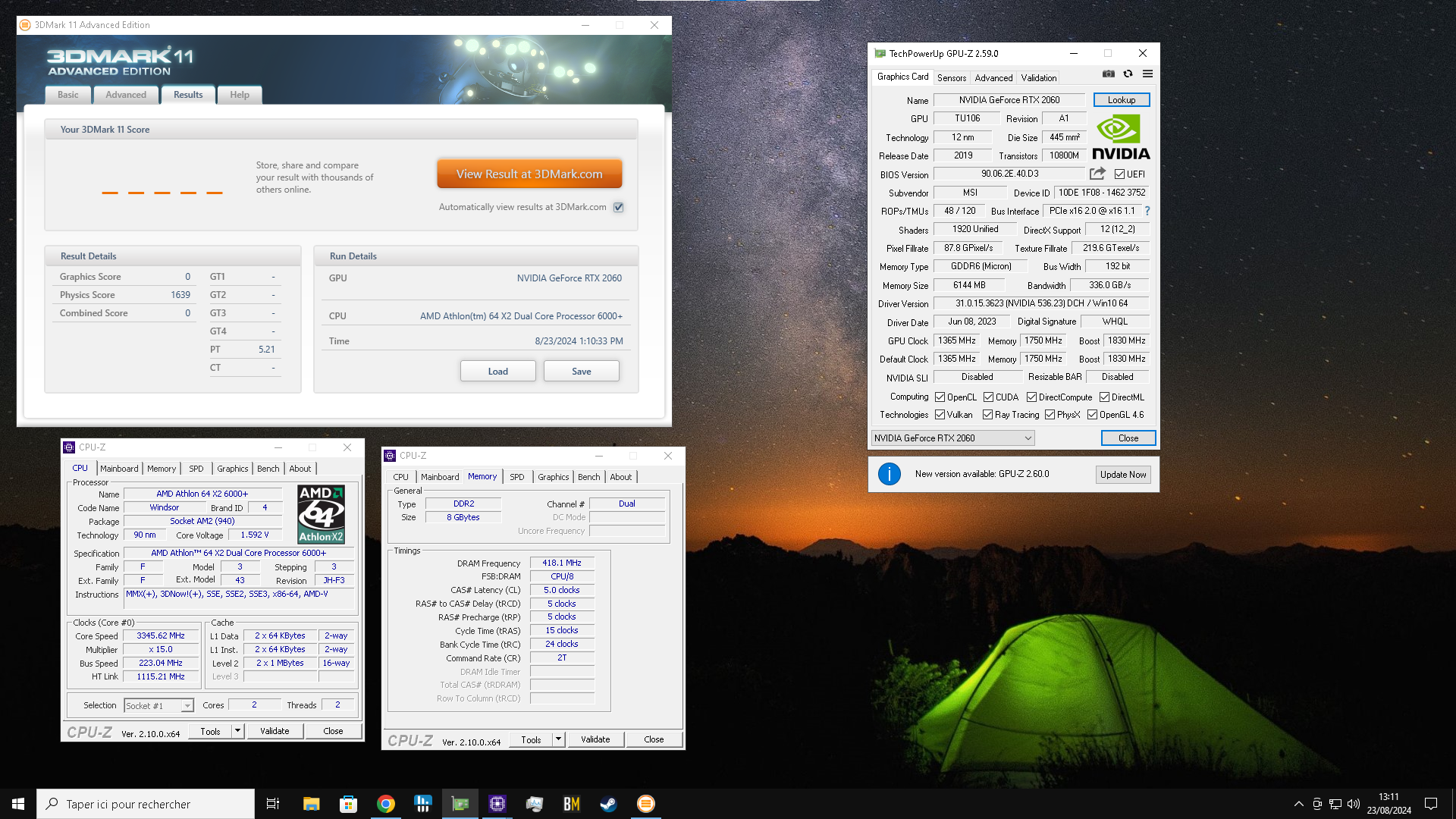This screenshot has height=819, width=1456.
Task: Click the Save button in Run Details
Action: coord(582,371)
